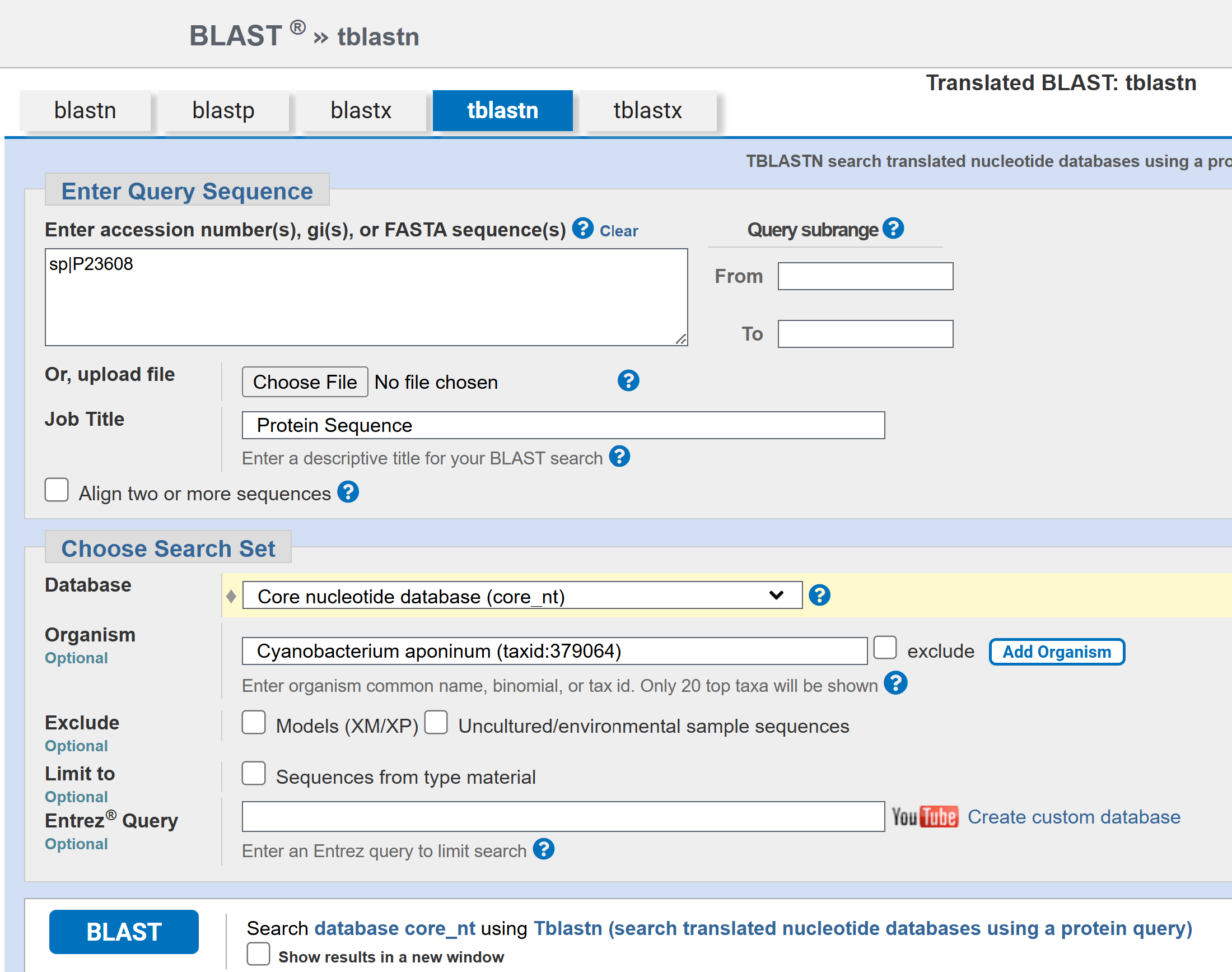Grab the query textarea corner handle
Image resolution: width=1232 pixels, height=972 pixels.
pos(681,338)
